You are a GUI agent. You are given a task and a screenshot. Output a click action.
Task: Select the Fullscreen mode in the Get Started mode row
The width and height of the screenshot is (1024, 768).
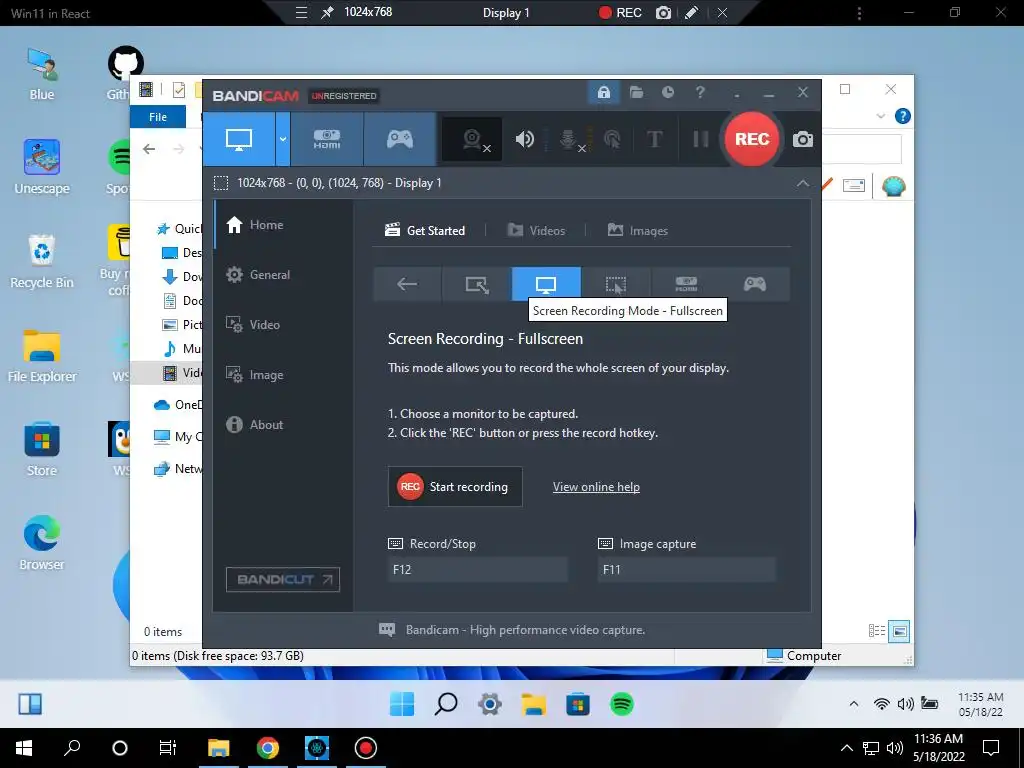tap(546, 284)
